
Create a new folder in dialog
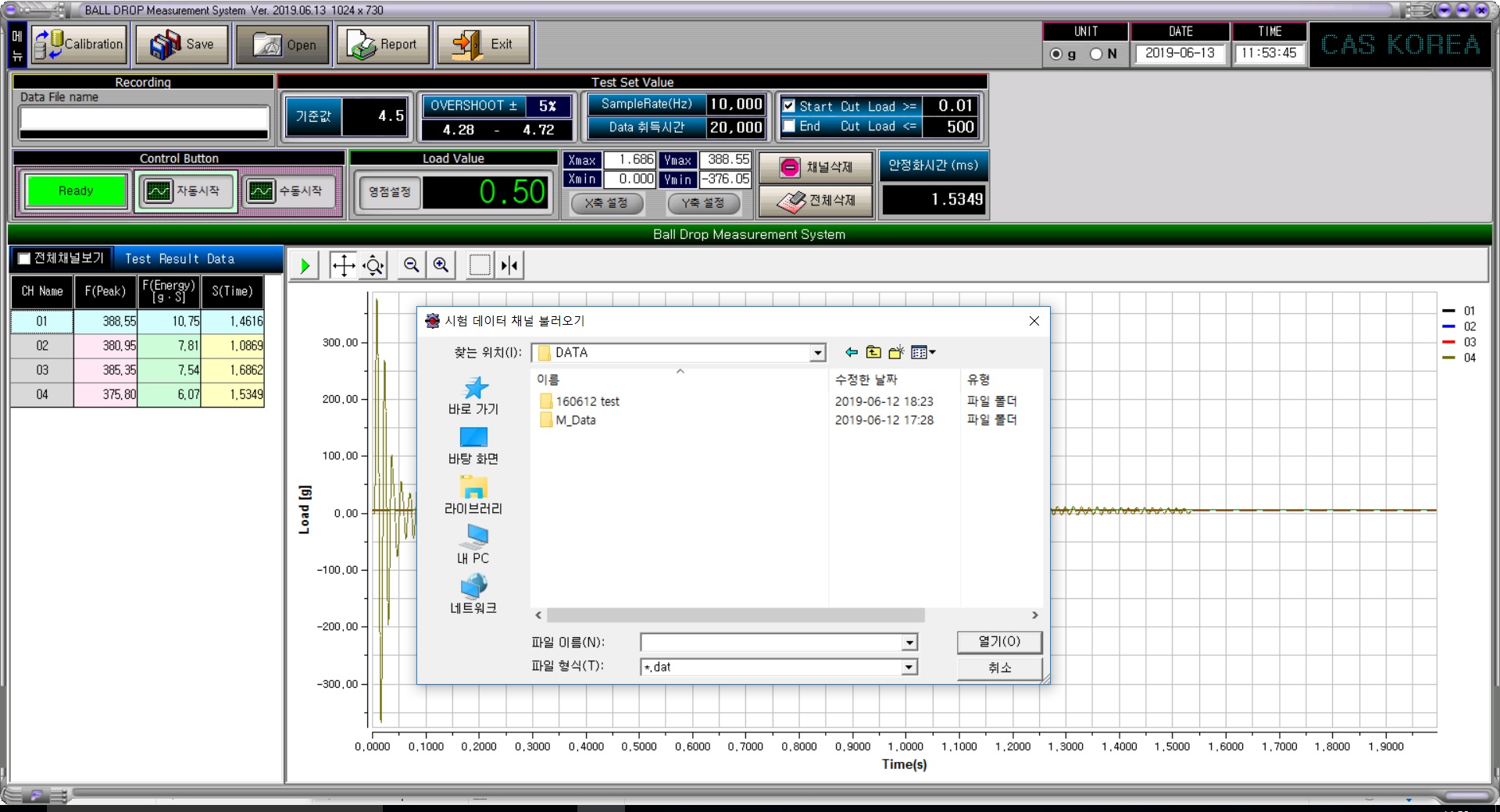pos(896,353)
